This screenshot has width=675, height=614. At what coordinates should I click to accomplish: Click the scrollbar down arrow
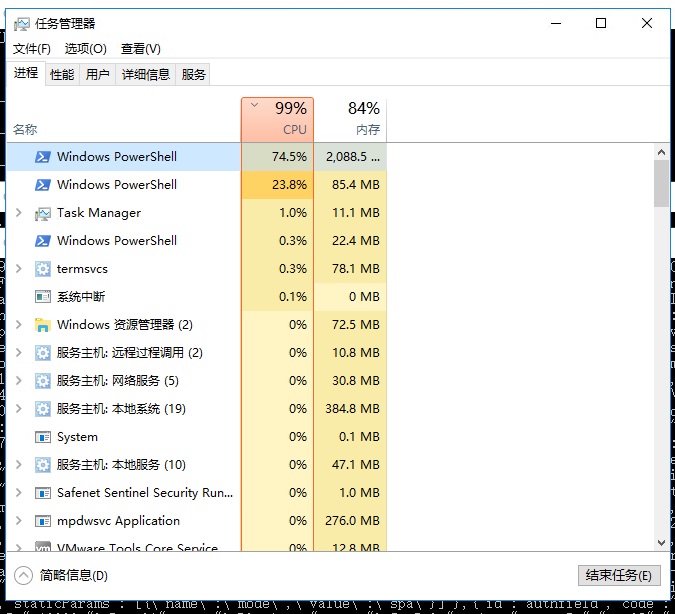pos(661,543)
